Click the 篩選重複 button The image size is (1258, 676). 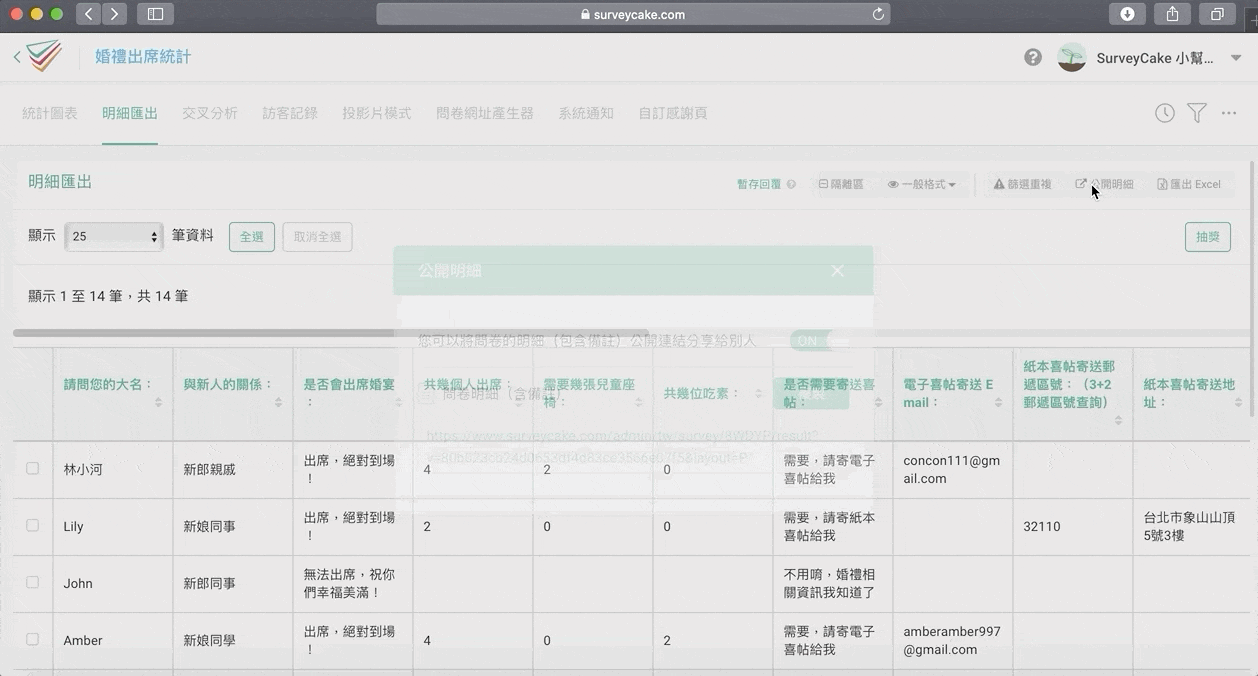tap(1022, 184)
